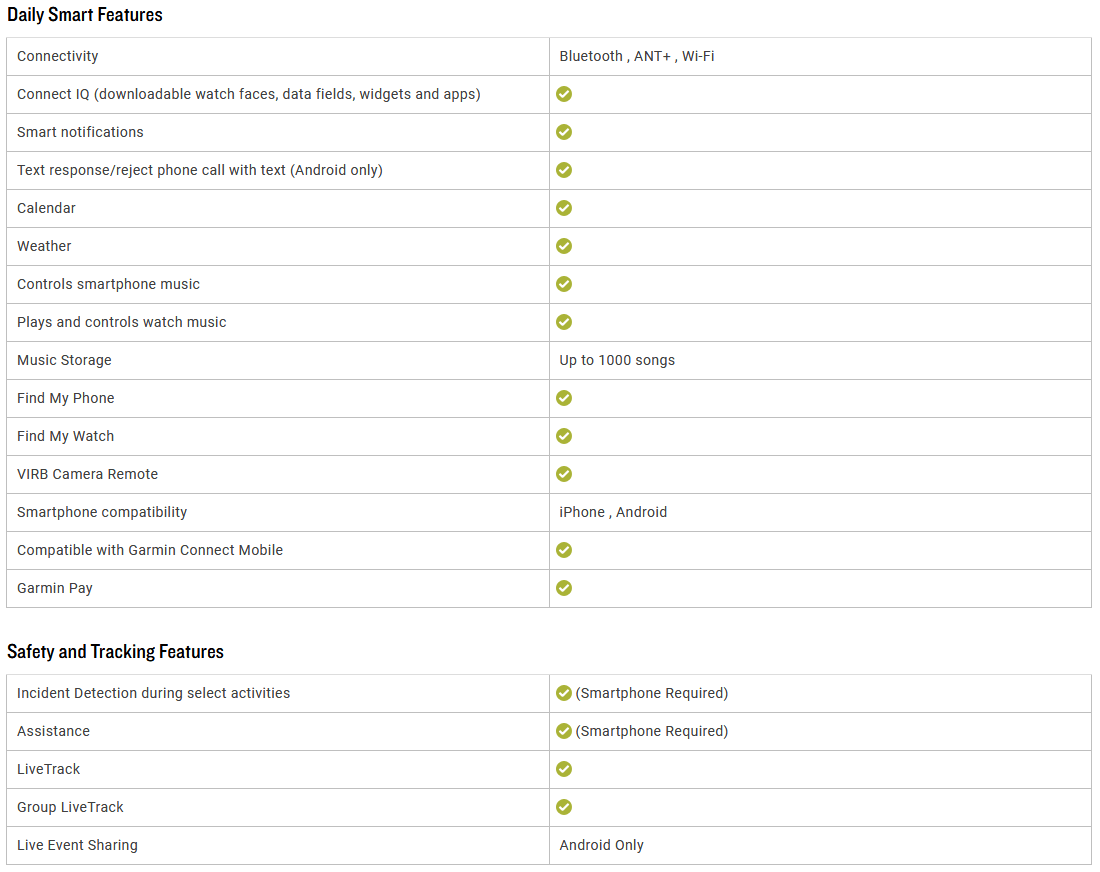Click the VIRB Camera Remote checkmark
This screenshot has width=1100, height=872.
pyautogui.click(x=564, y=474)
